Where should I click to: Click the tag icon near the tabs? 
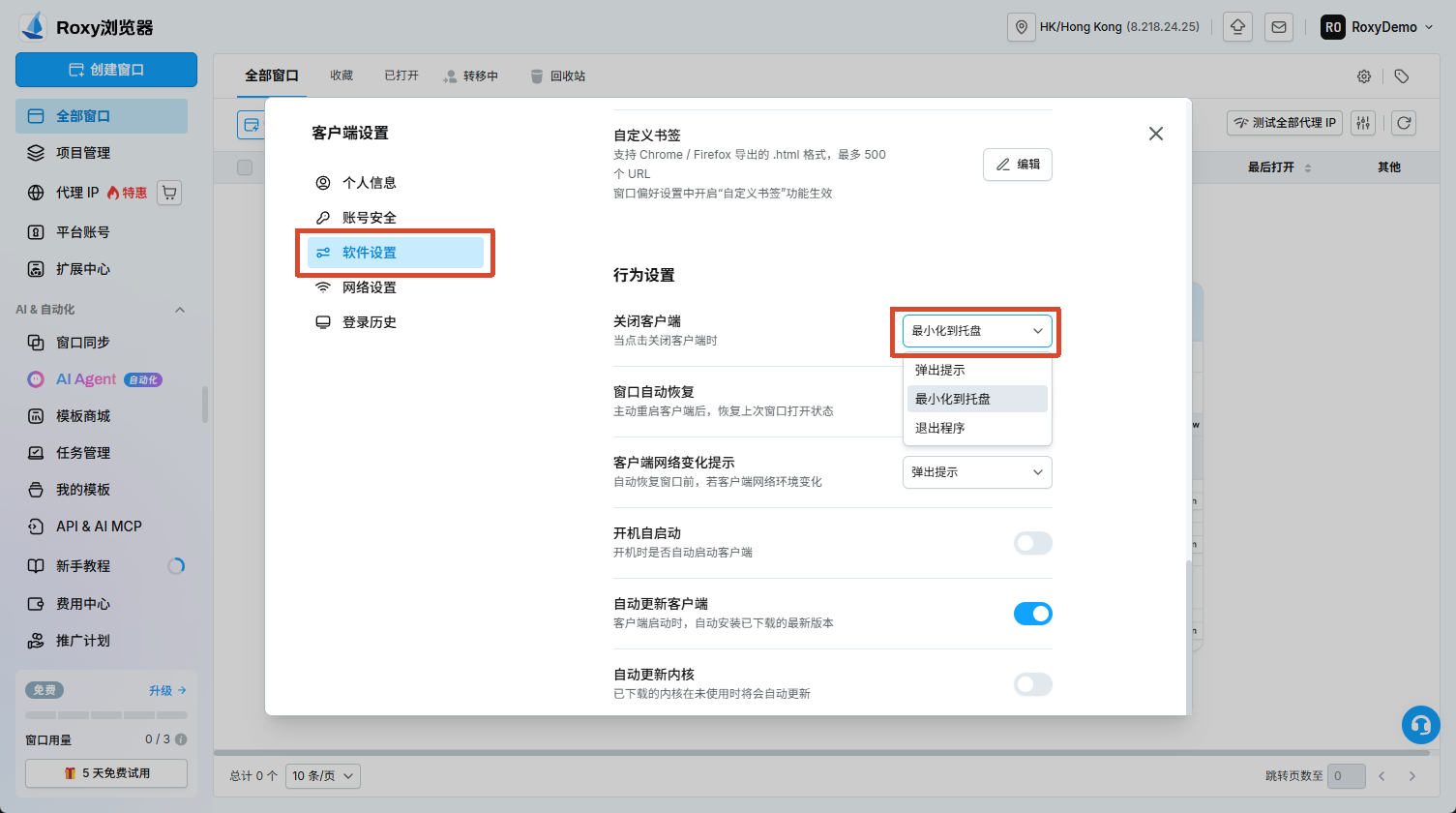click(x=1402, y=76)
